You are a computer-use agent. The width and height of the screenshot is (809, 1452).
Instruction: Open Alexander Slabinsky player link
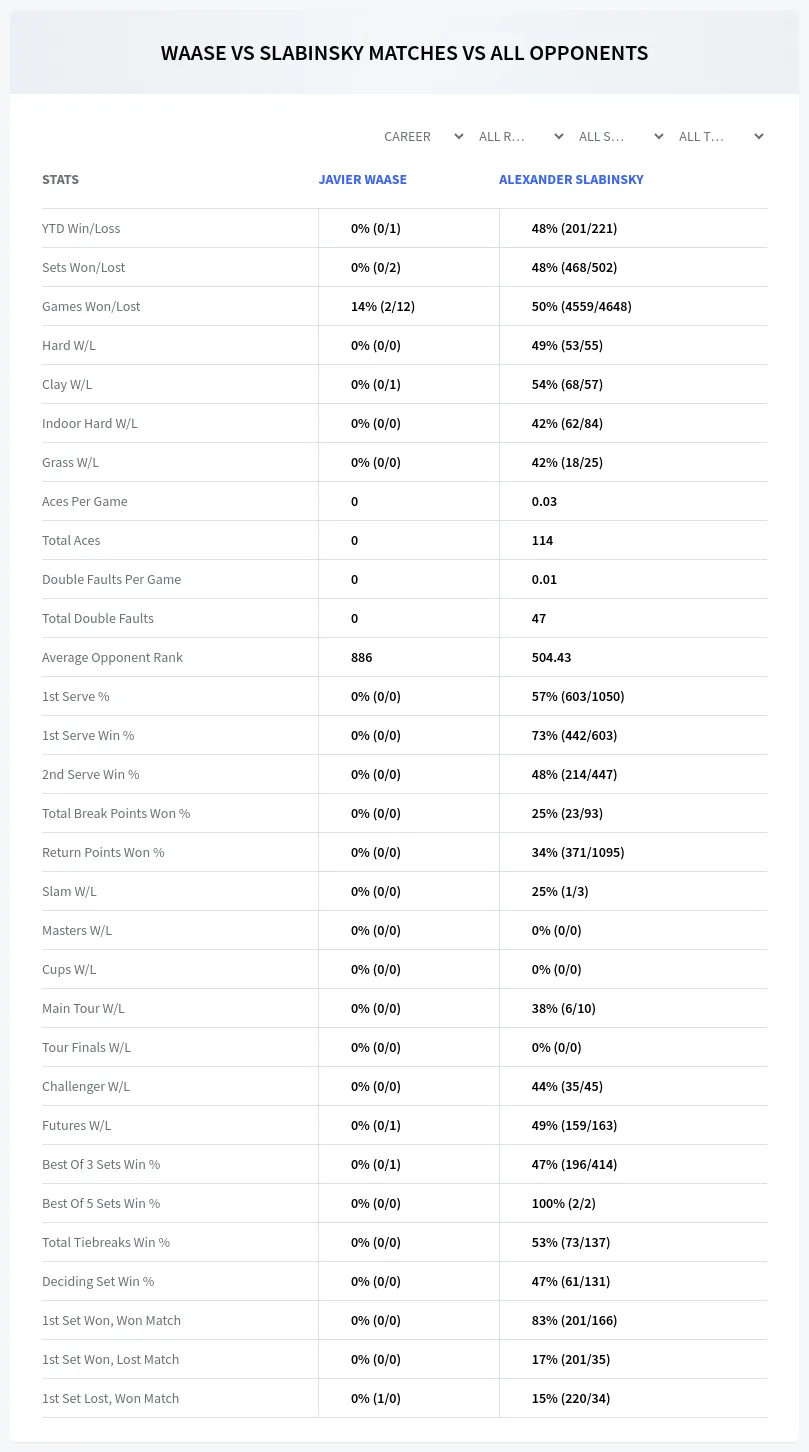571,180
